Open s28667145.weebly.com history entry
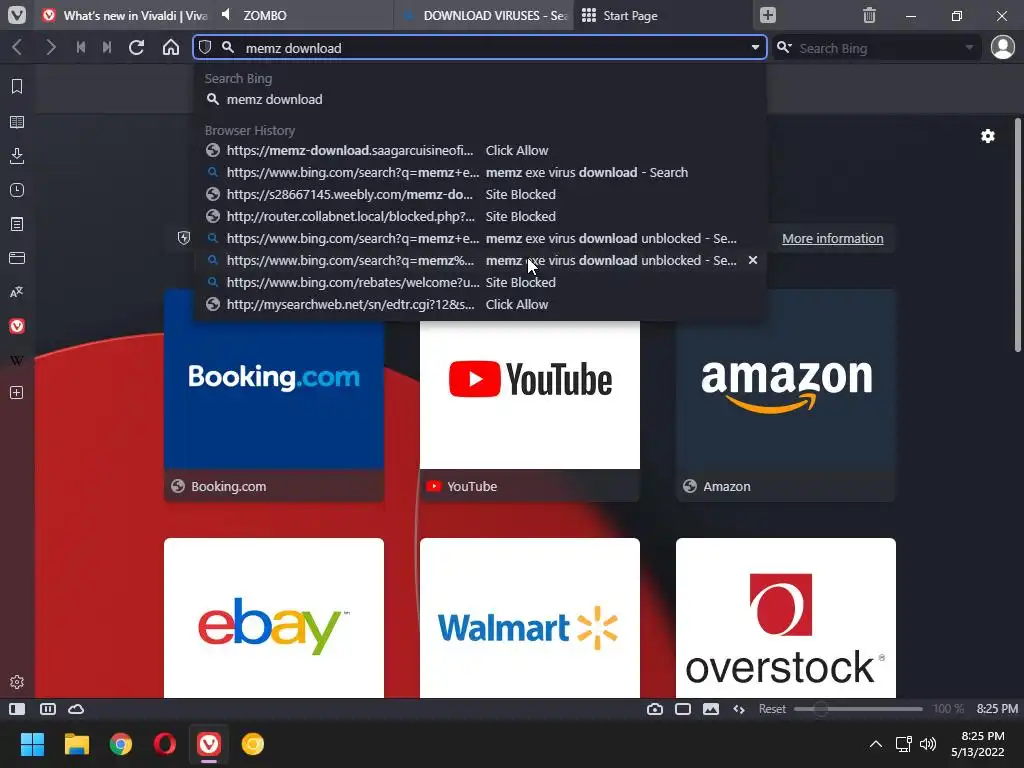Image resolution: width=1024 pixels, height=768 pixels. point(480,194)
